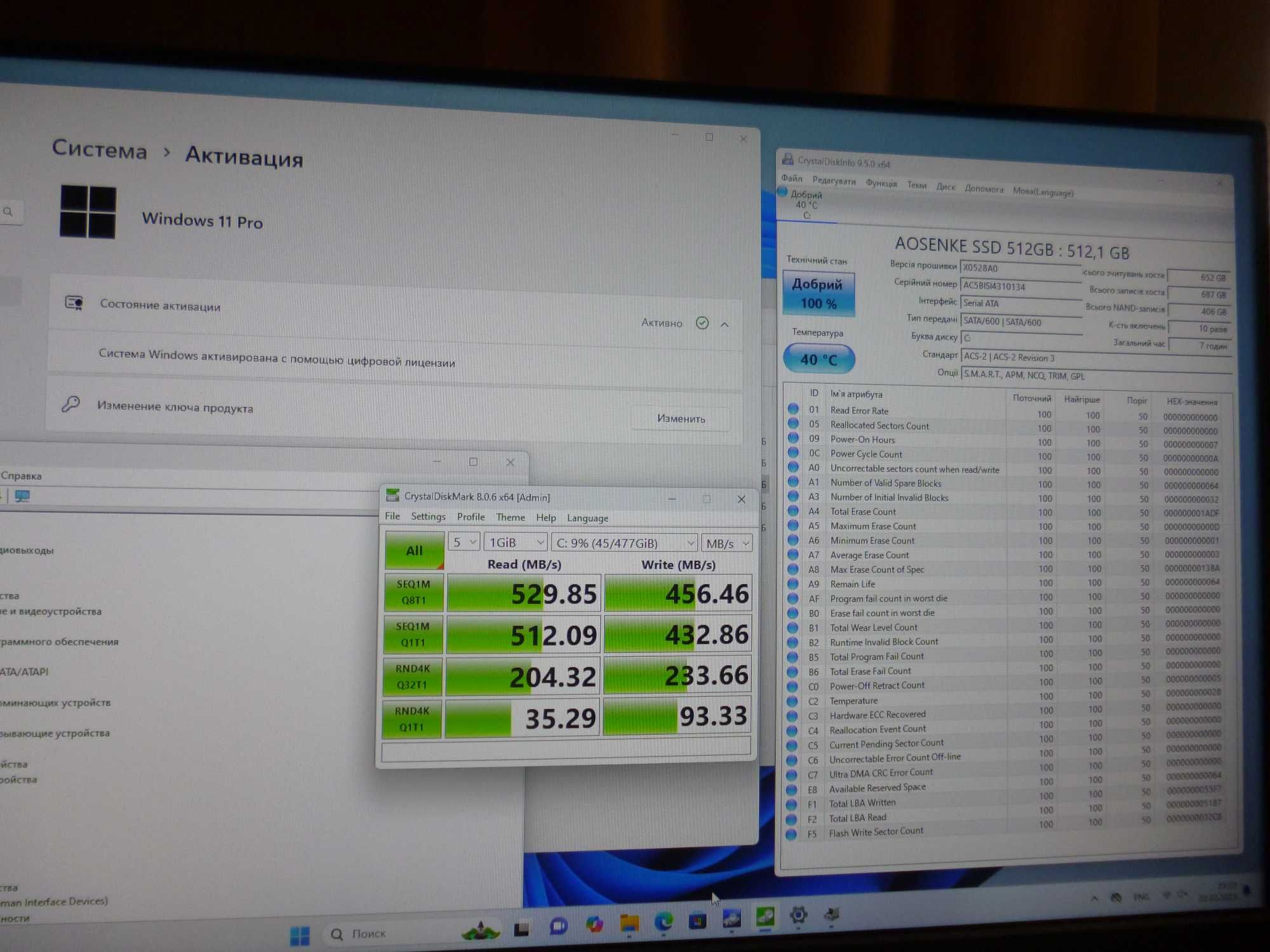Image resolution: width=1270 pixels, height=952 pixels.
Task: Click the CrystalDiskMark title bar app icon
Action: click(x=393, y=495)
